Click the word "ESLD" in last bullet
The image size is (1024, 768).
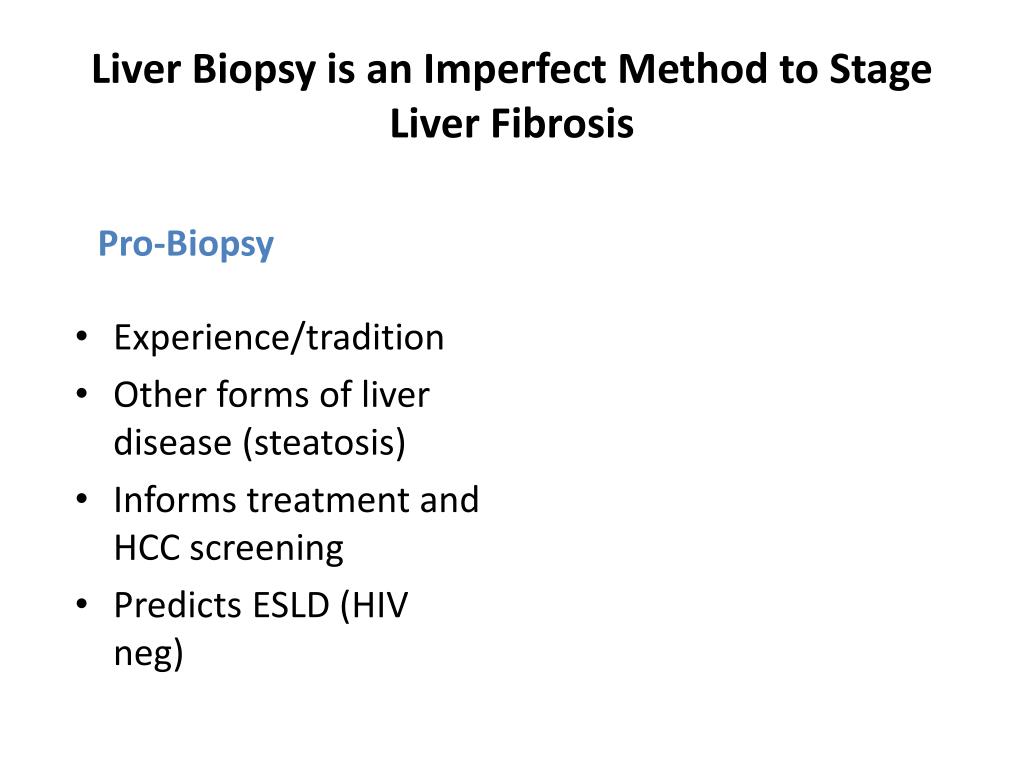pos(291,605)
